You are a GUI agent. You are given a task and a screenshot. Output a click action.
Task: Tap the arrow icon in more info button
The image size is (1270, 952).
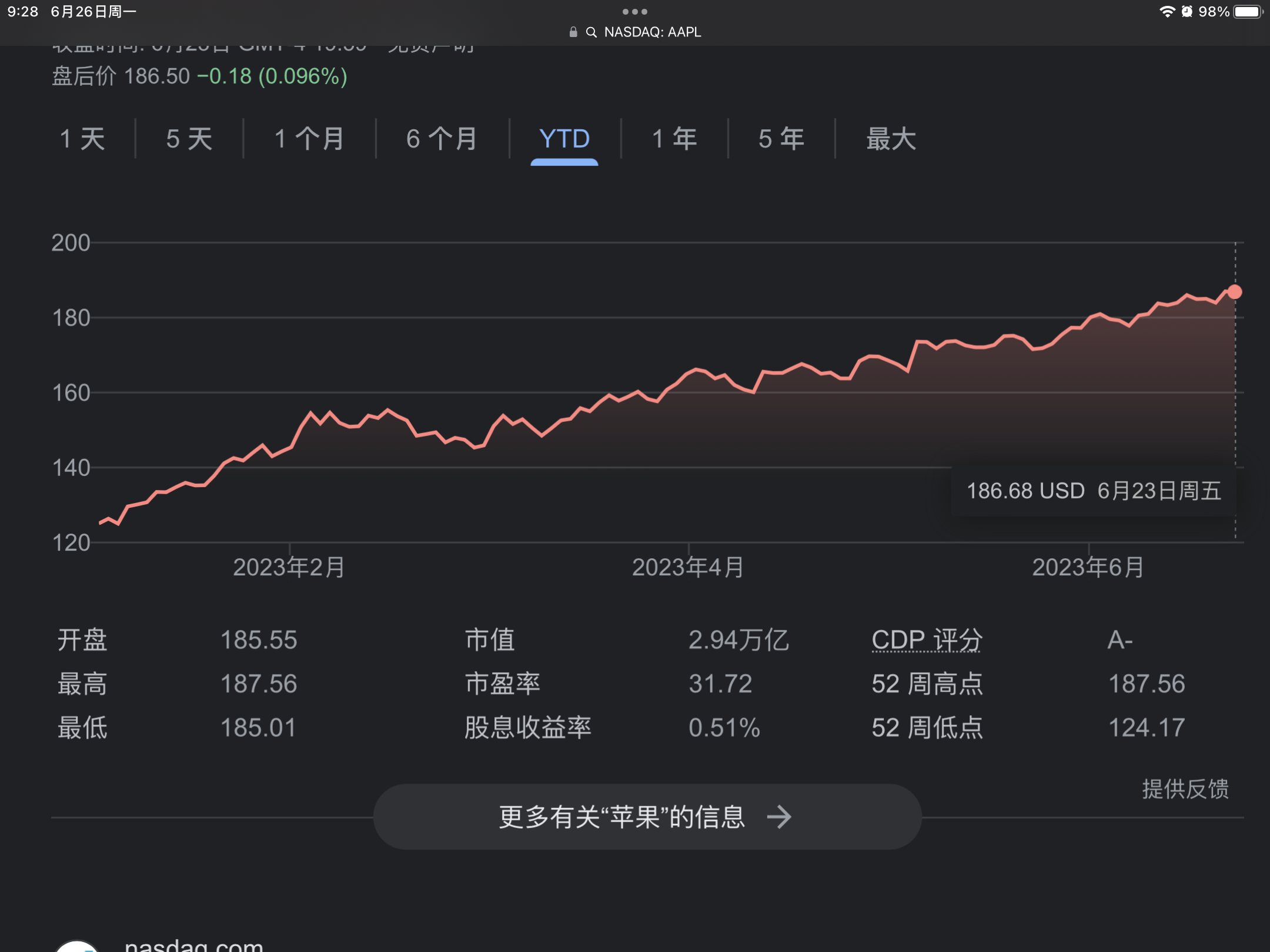coord(780,817)
